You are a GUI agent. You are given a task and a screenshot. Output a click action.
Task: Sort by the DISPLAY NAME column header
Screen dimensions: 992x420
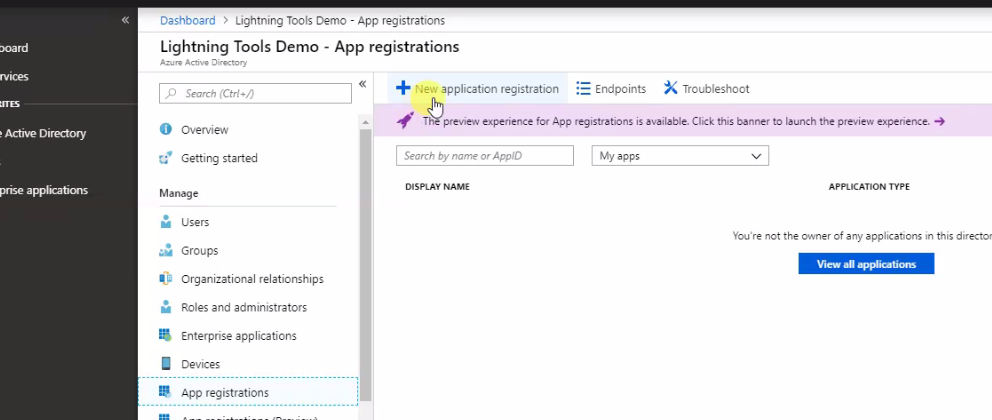pyautogui.click(x=437, y=187)
